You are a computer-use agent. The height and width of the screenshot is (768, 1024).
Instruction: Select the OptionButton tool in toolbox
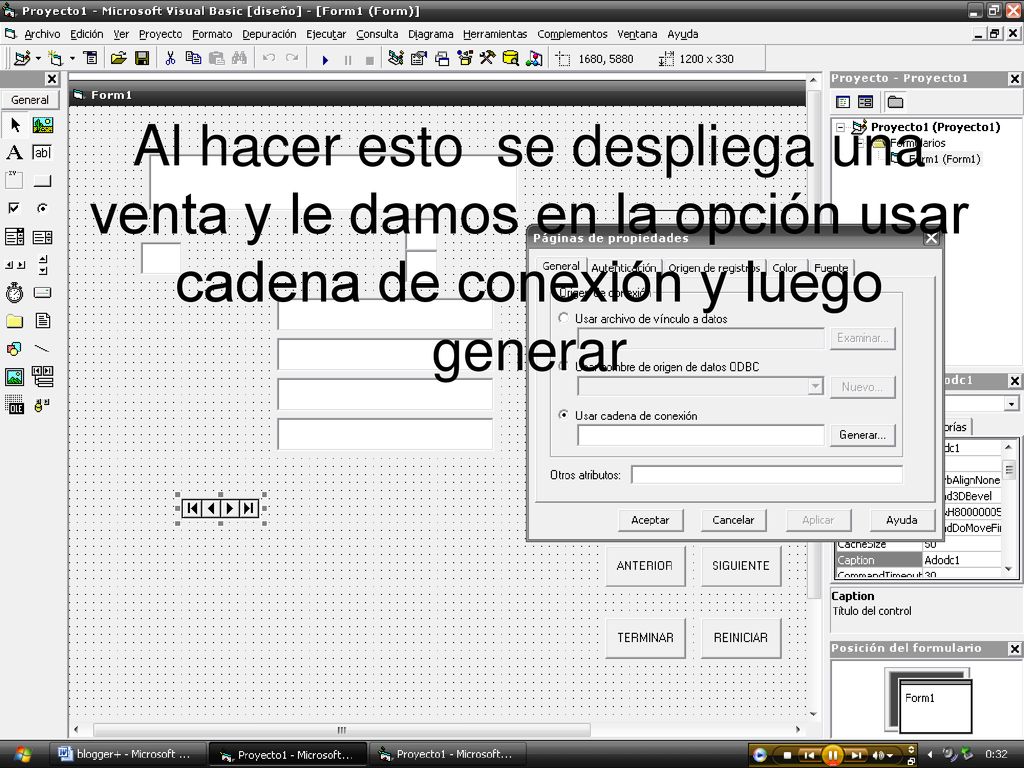pos(42,208)
